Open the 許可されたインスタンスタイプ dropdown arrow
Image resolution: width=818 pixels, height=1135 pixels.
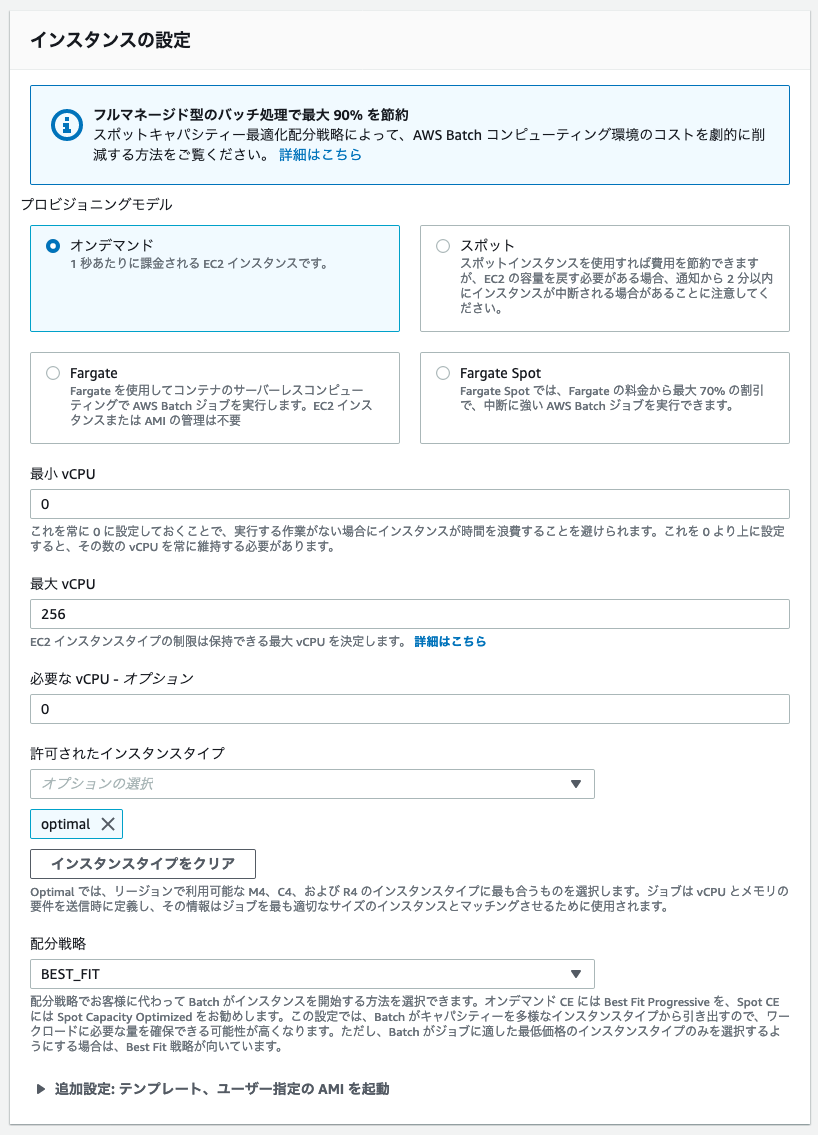pyautogui.click(x=576, y=784)
